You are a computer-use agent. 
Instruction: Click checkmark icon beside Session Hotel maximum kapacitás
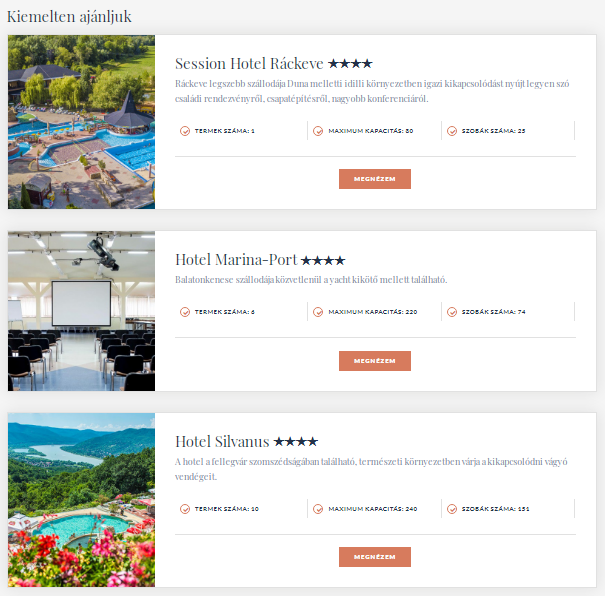point(318,131)
